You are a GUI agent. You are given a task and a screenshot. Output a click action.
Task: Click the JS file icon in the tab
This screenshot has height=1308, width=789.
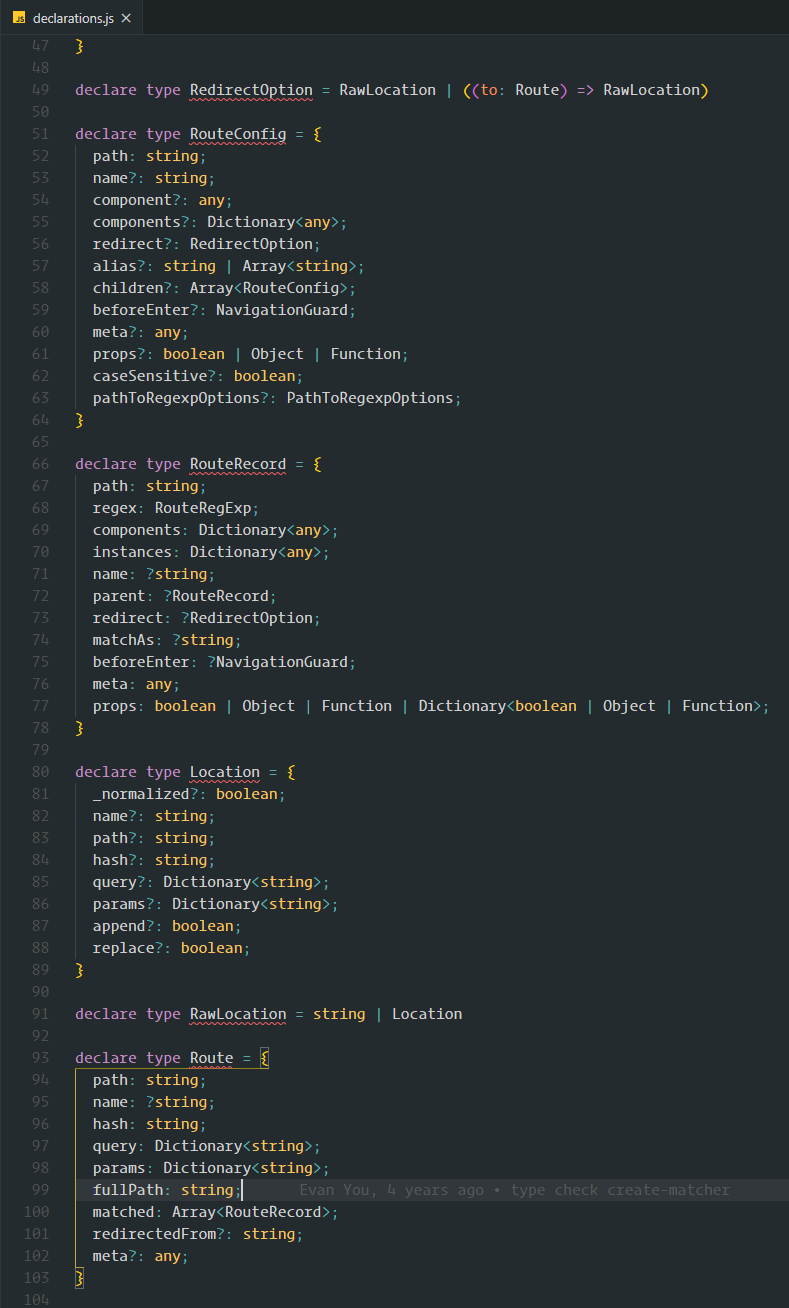click(x=19, y=18)
